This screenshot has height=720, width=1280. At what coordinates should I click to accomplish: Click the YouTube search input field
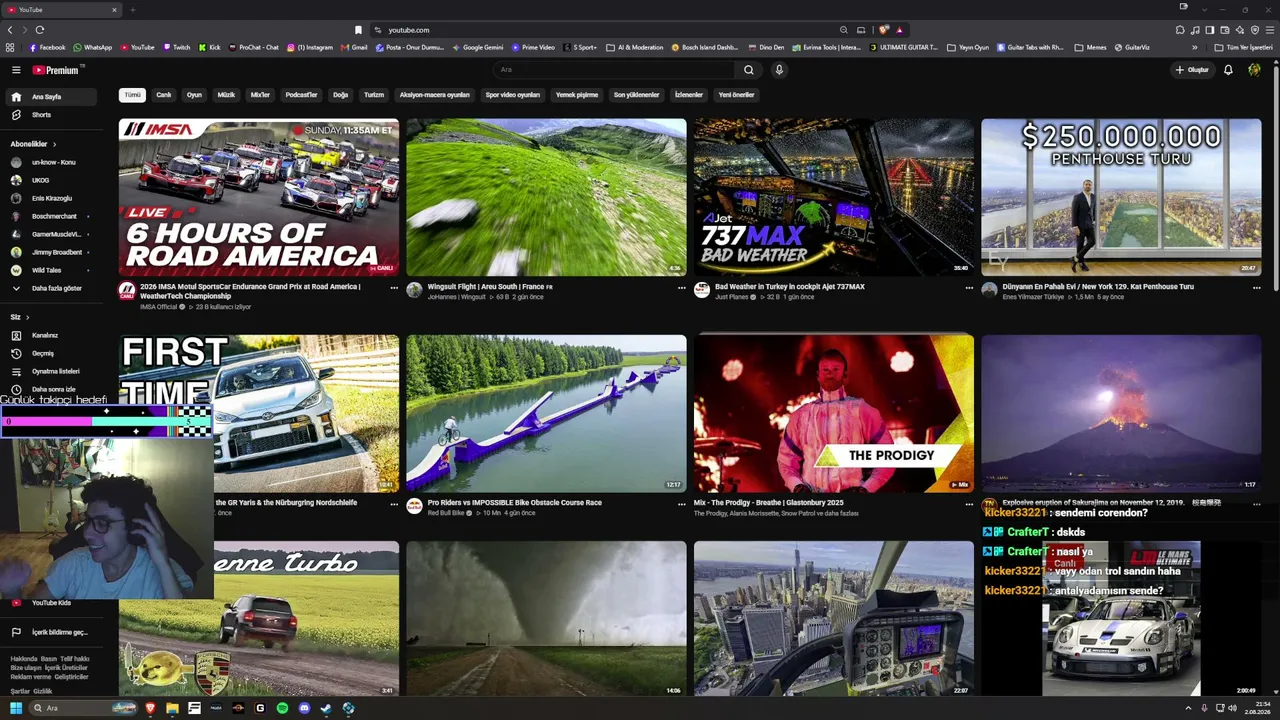615,70
